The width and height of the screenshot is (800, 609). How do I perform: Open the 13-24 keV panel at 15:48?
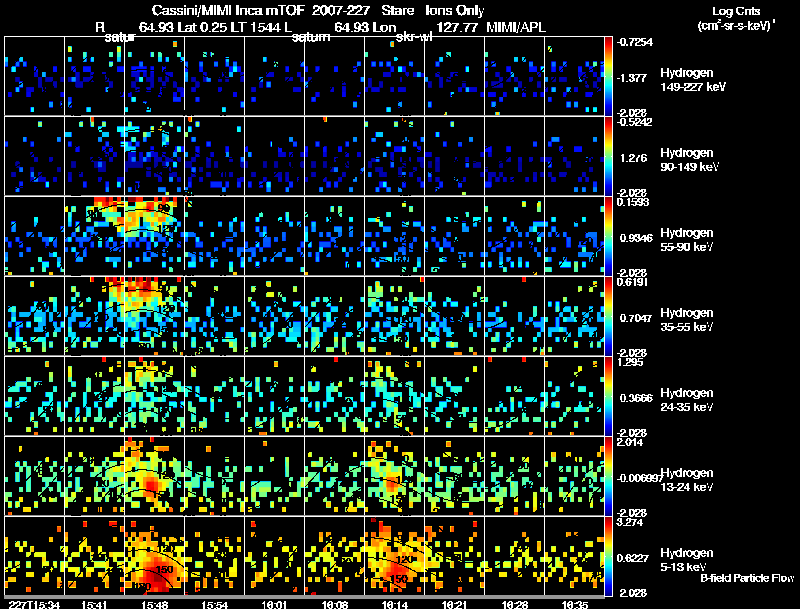(x=155, y=476)
